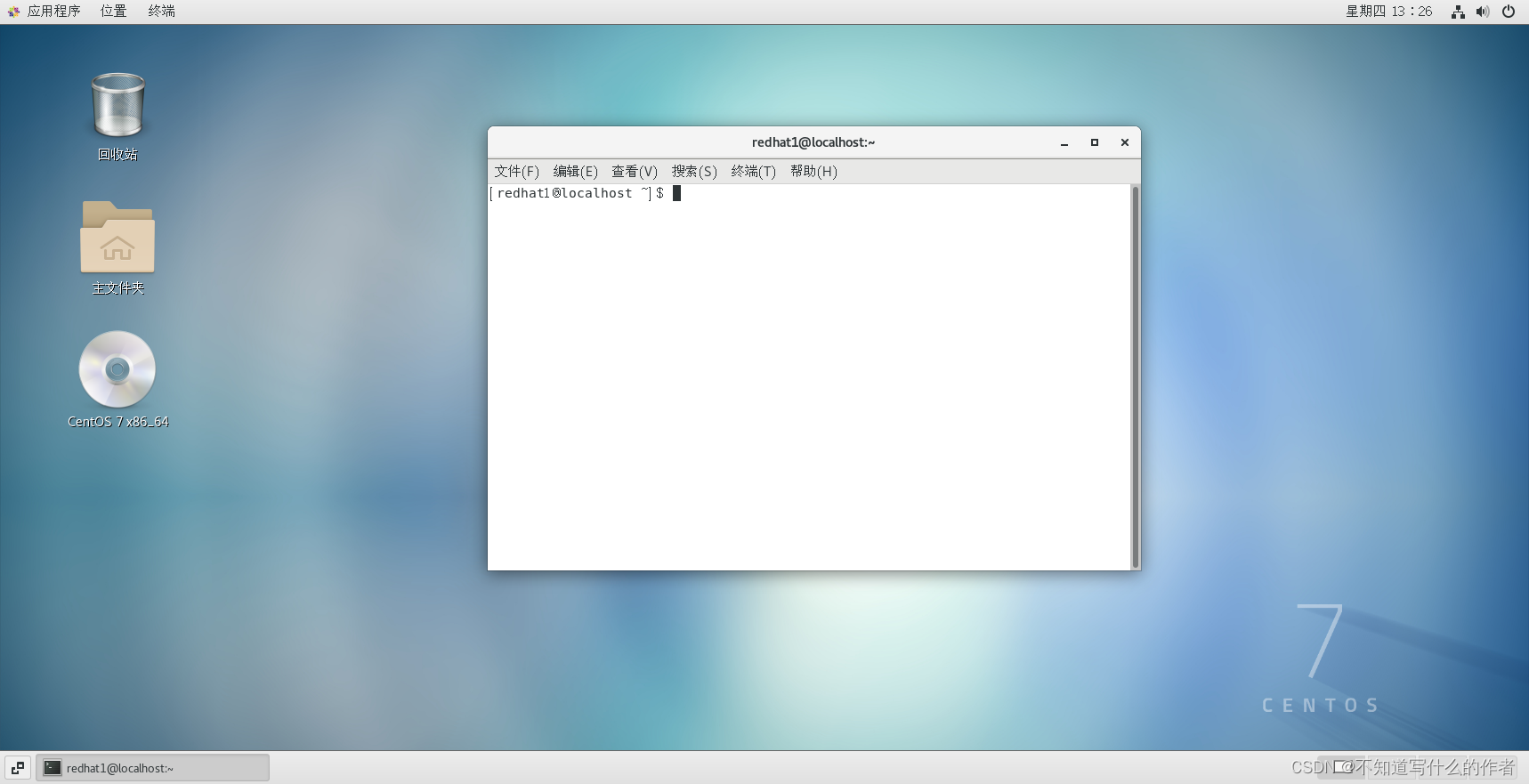The height and width of the screenshot is (784, 1529).
Task: Open the 终端 menu in top panel
Action: click(161, 12)
